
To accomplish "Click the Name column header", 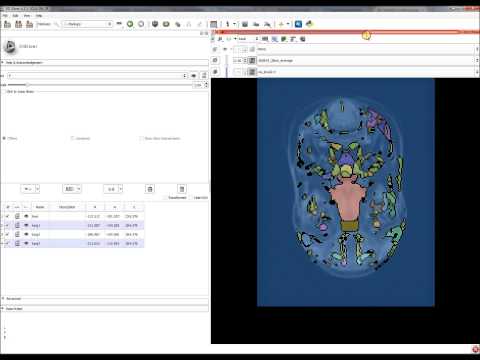I will click(x=40, y=207).
